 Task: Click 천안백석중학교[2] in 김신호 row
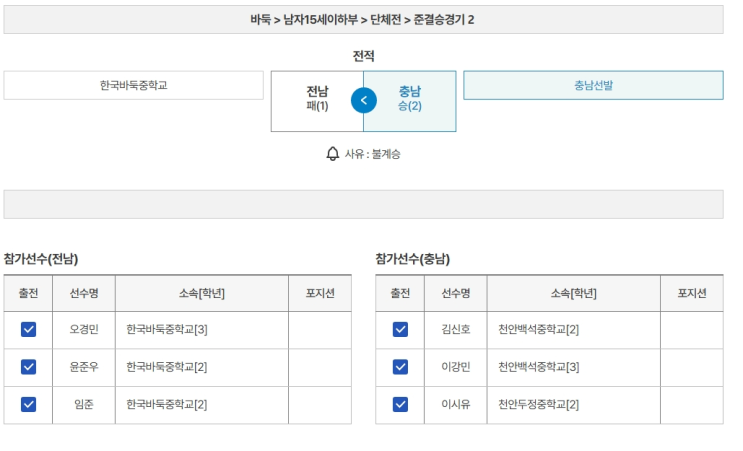click(539, 329)
